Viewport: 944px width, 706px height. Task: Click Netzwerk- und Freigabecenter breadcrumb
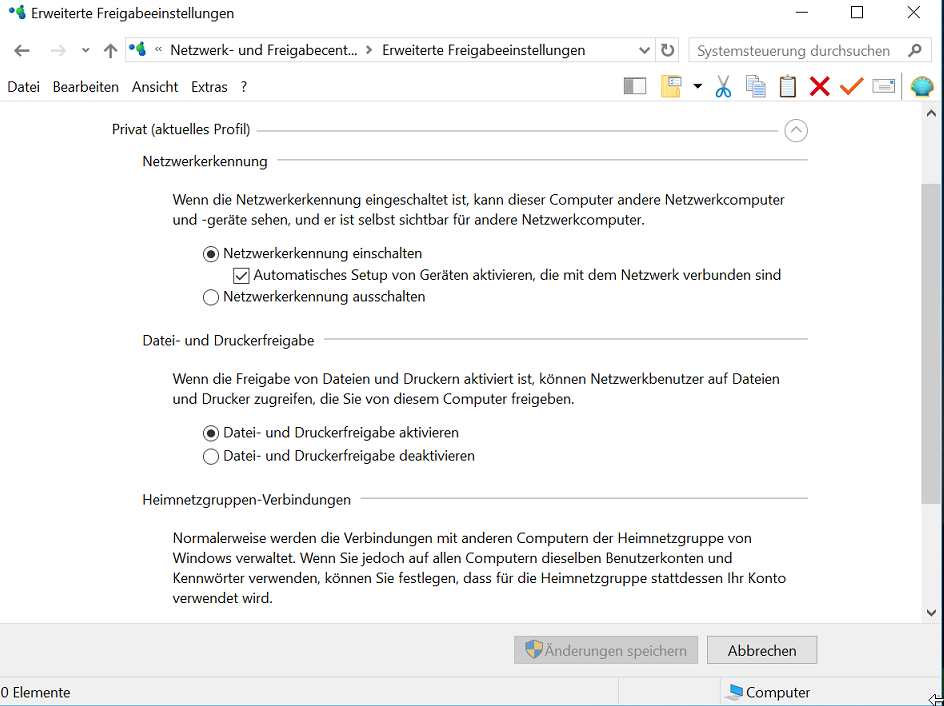pyautogui.click(x=264, y=50)
